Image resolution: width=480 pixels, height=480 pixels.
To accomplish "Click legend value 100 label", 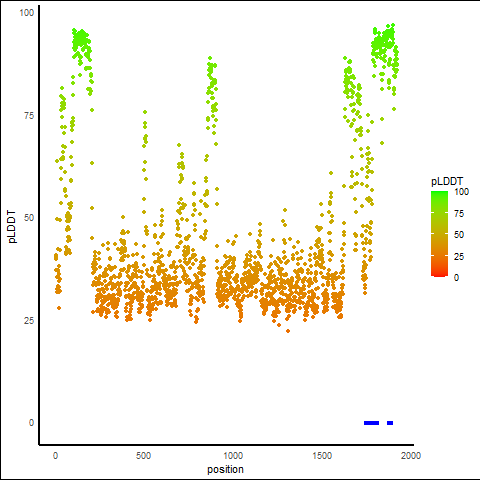I will (x=461, y=192).
